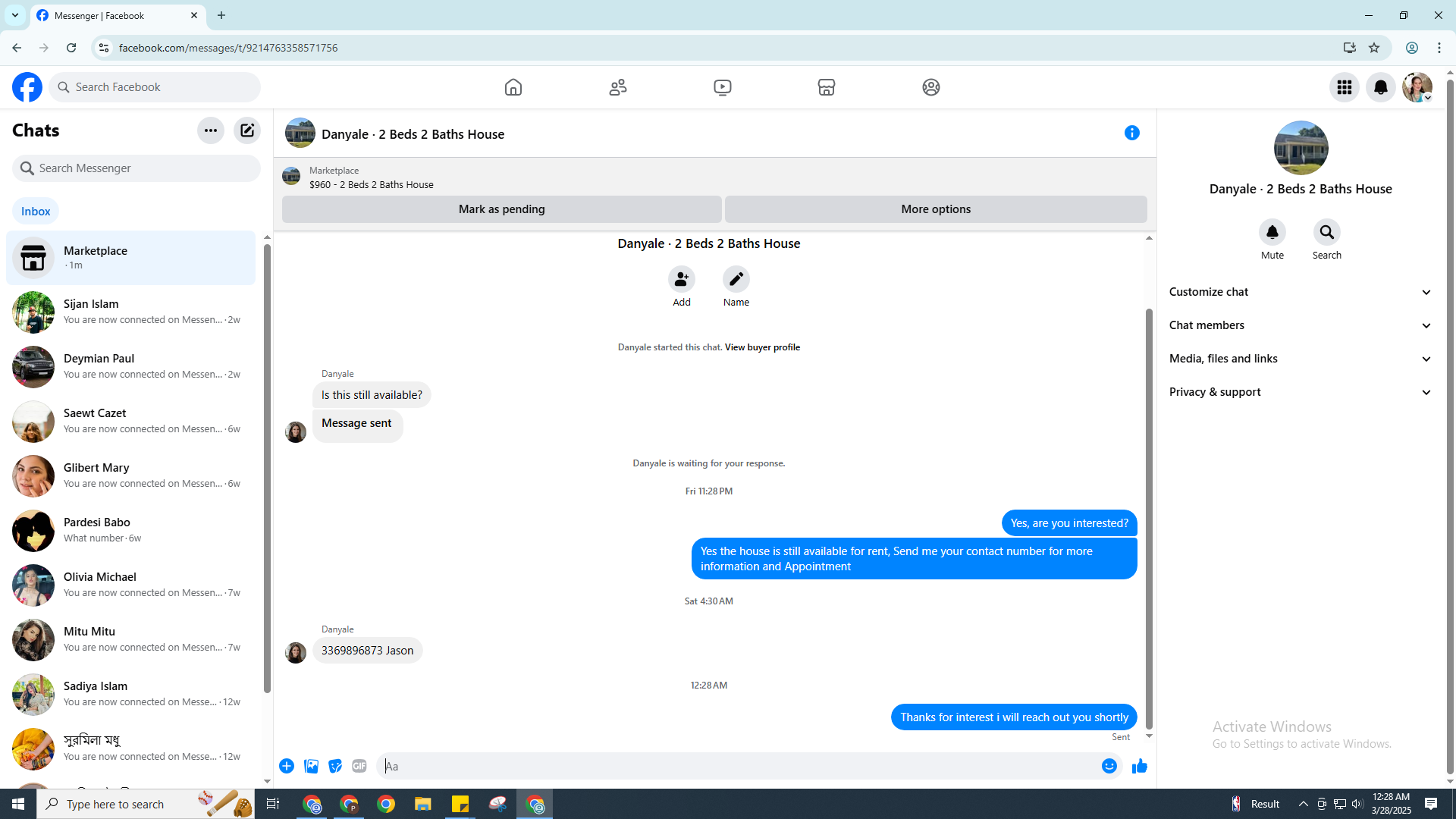1456x819 pixels.
Task: Open the Deymian Paul conversation
Action: click(x=131, y=367)
